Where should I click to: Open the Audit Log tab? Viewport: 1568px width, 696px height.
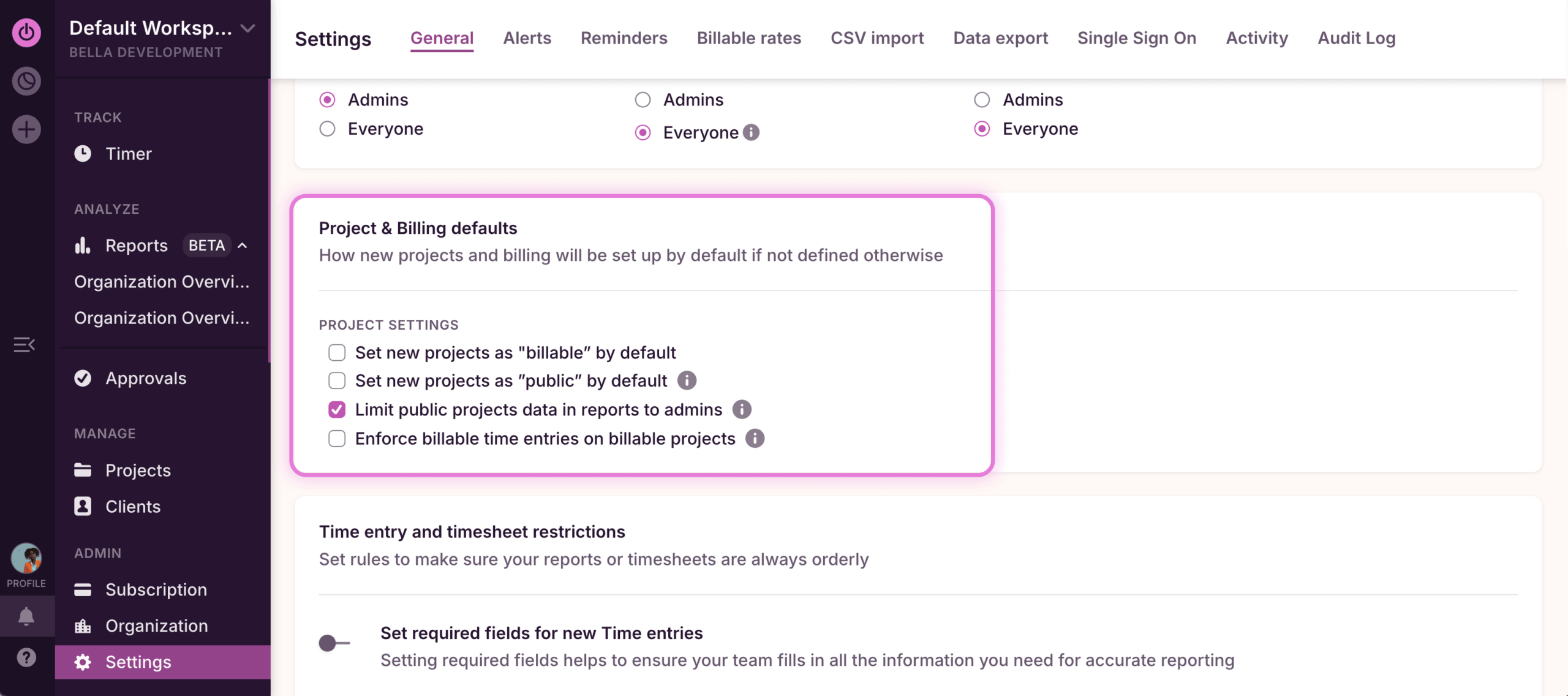(x=1356, y=38)
